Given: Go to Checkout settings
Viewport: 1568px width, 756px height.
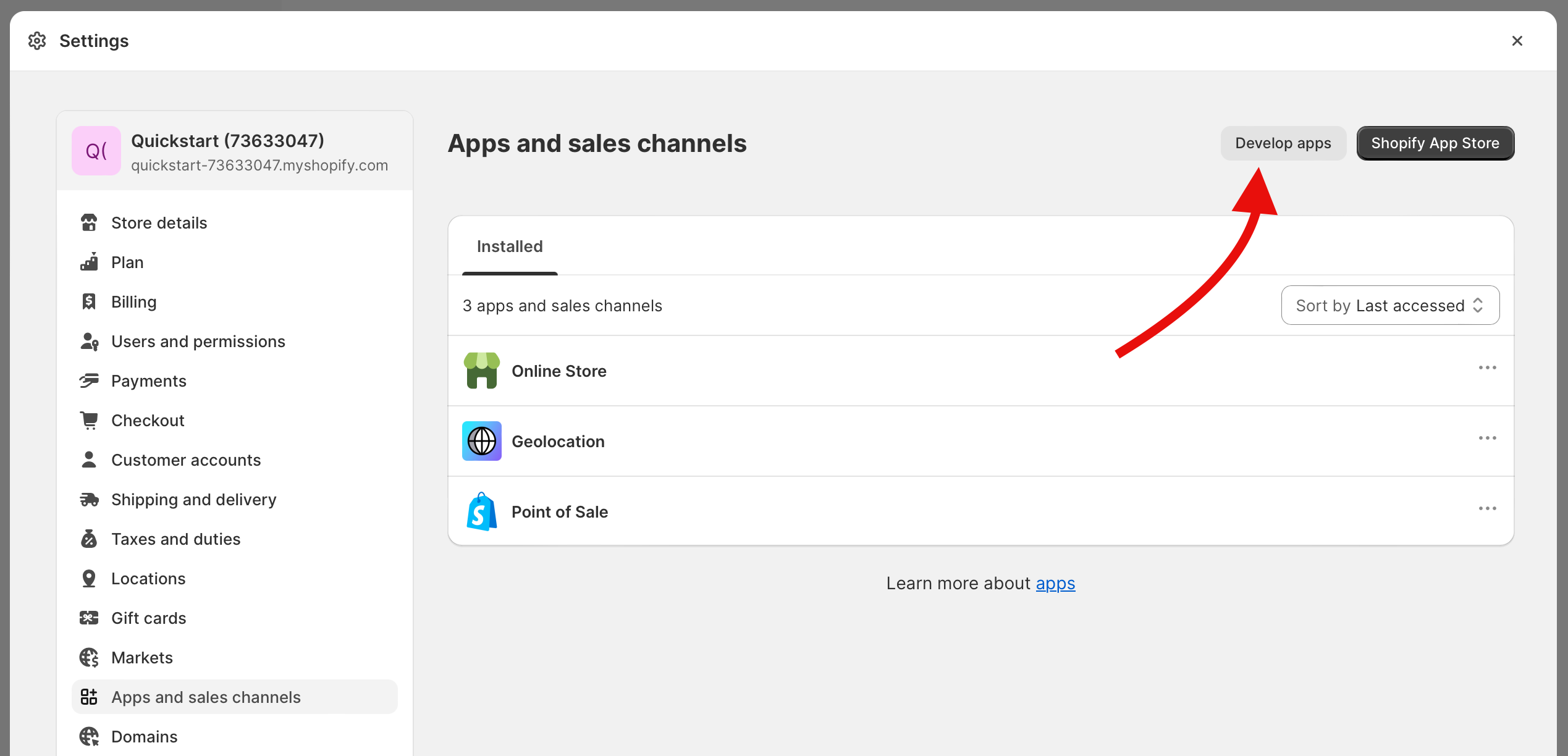Looking at the screenshot, I should coord(235,421).
